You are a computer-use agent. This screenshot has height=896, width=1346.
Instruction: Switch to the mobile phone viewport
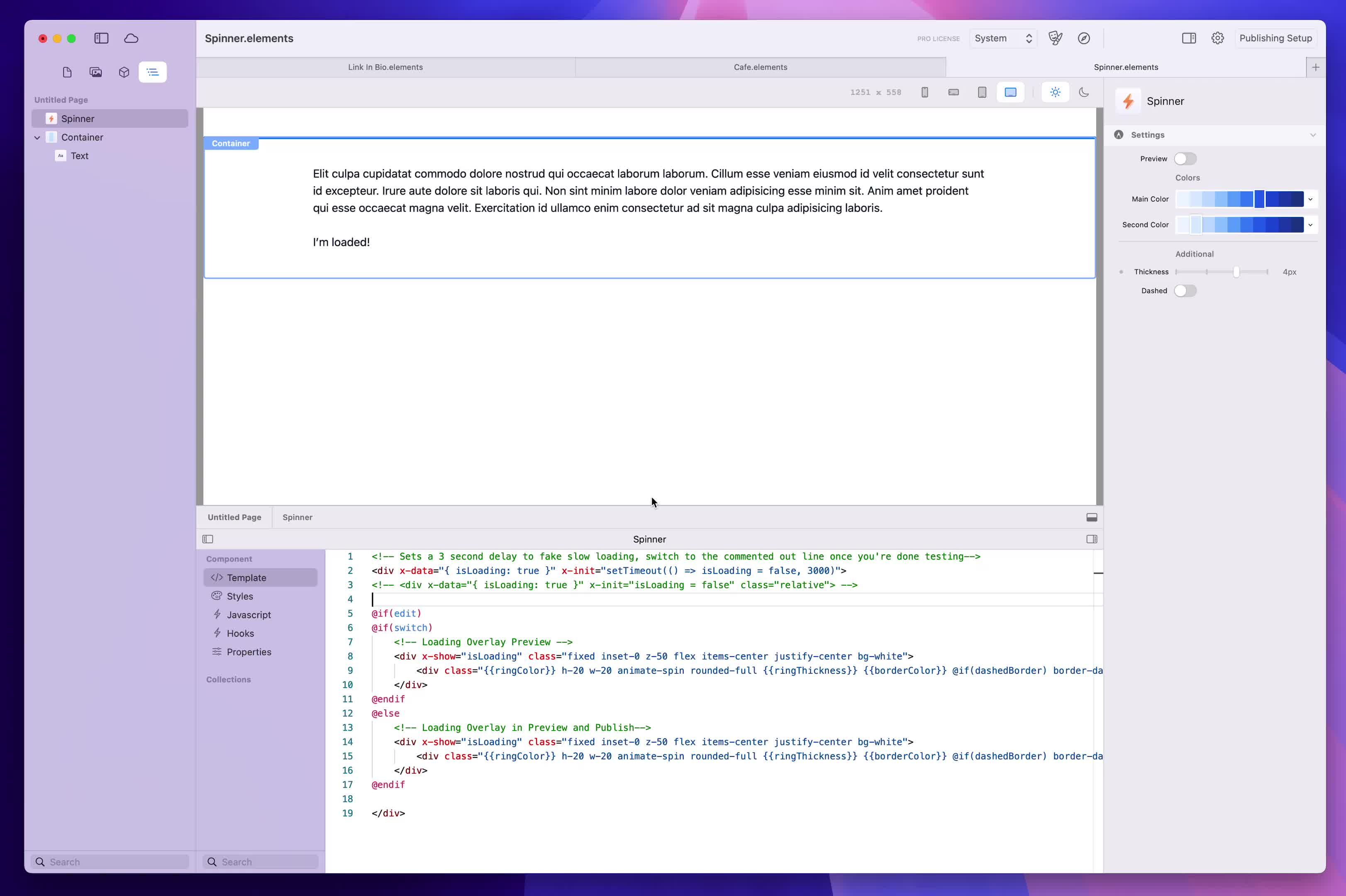click(924, 92)
